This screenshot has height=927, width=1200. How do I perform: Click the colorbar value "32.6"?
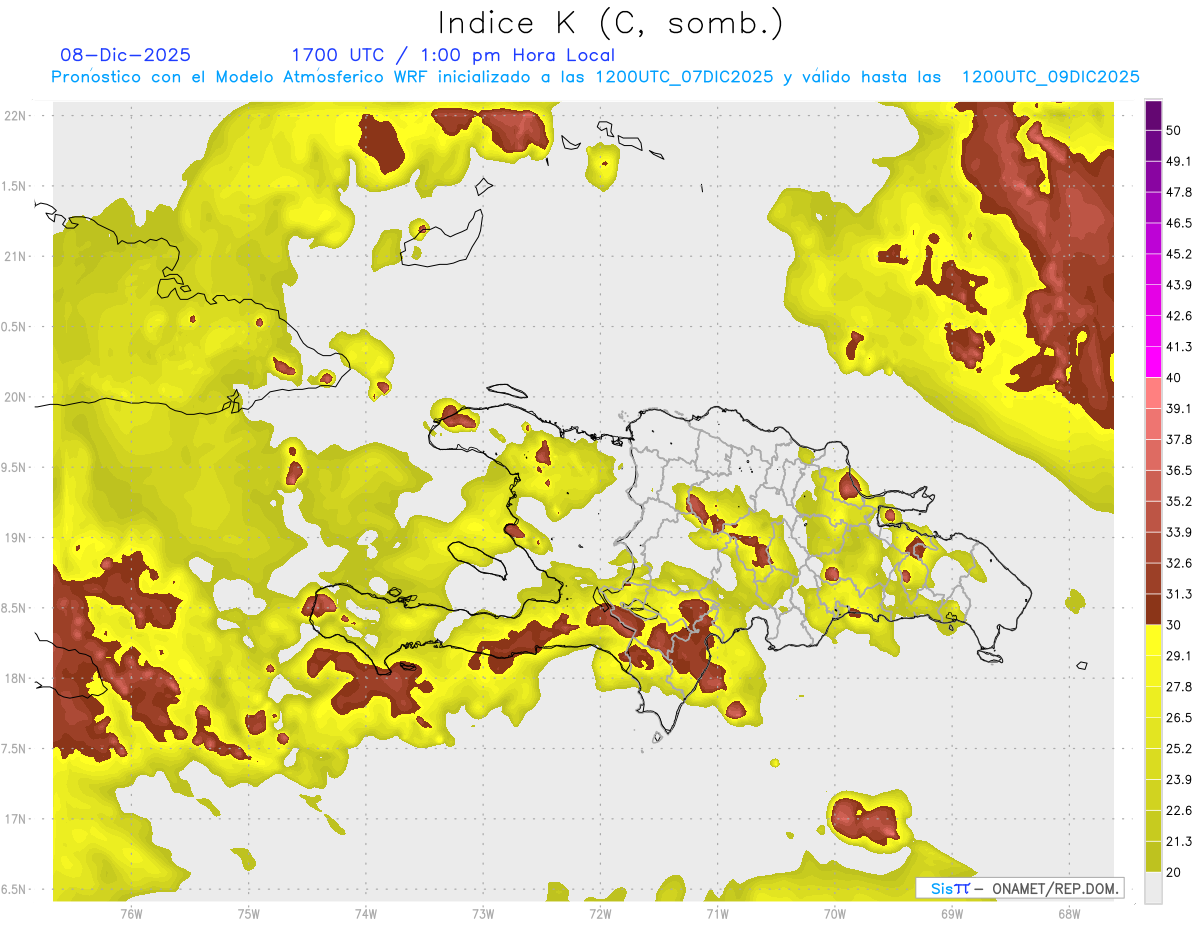coord(1179,563)
